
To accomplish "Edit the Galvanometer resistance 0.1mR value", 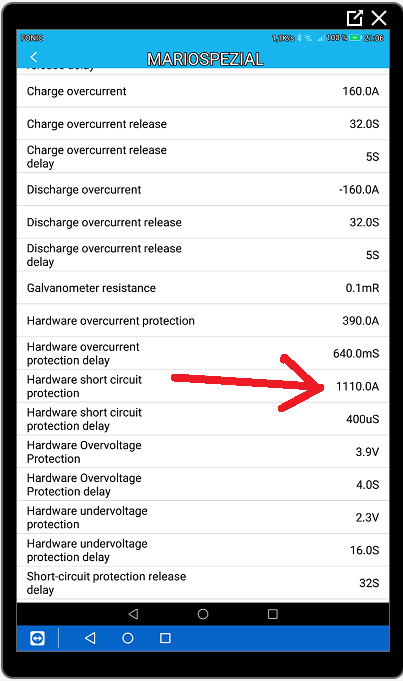I will tap(362, 288).
